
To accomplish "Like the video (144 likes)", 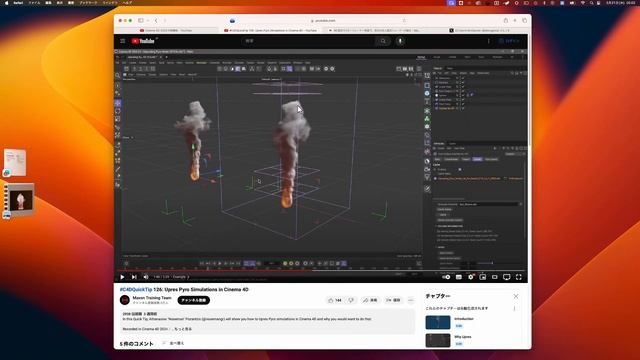I will (x=335, y=300).
